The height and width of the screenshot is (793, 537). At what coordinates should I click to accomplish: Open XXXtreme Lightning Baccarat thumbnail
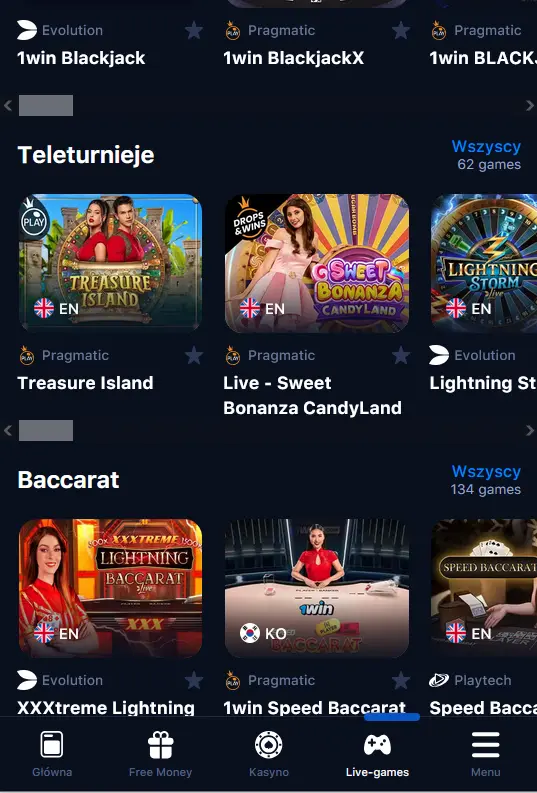click(110, 588)
